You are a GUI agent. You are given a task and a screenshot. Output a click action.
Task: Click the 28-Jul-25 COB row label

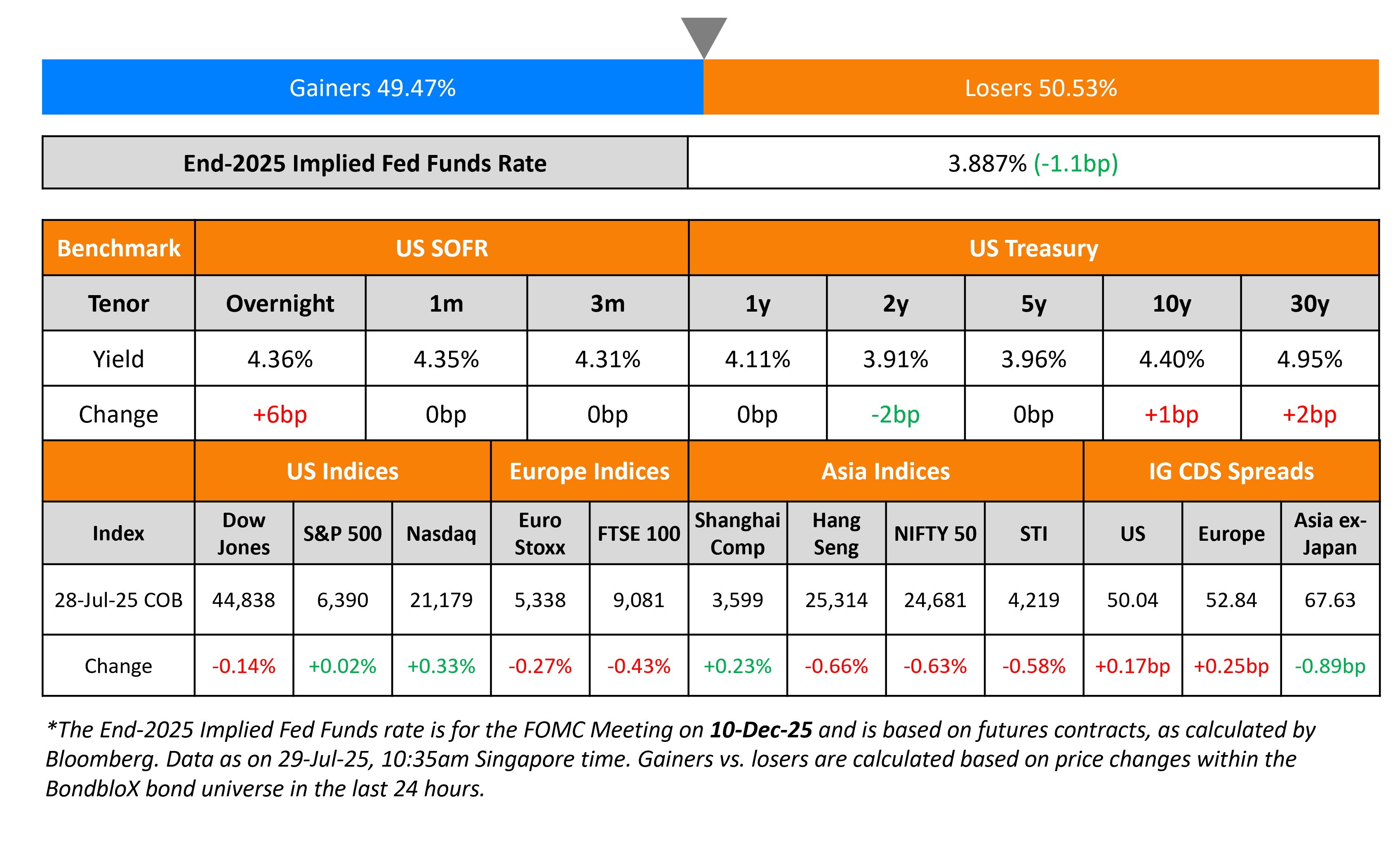118,600
